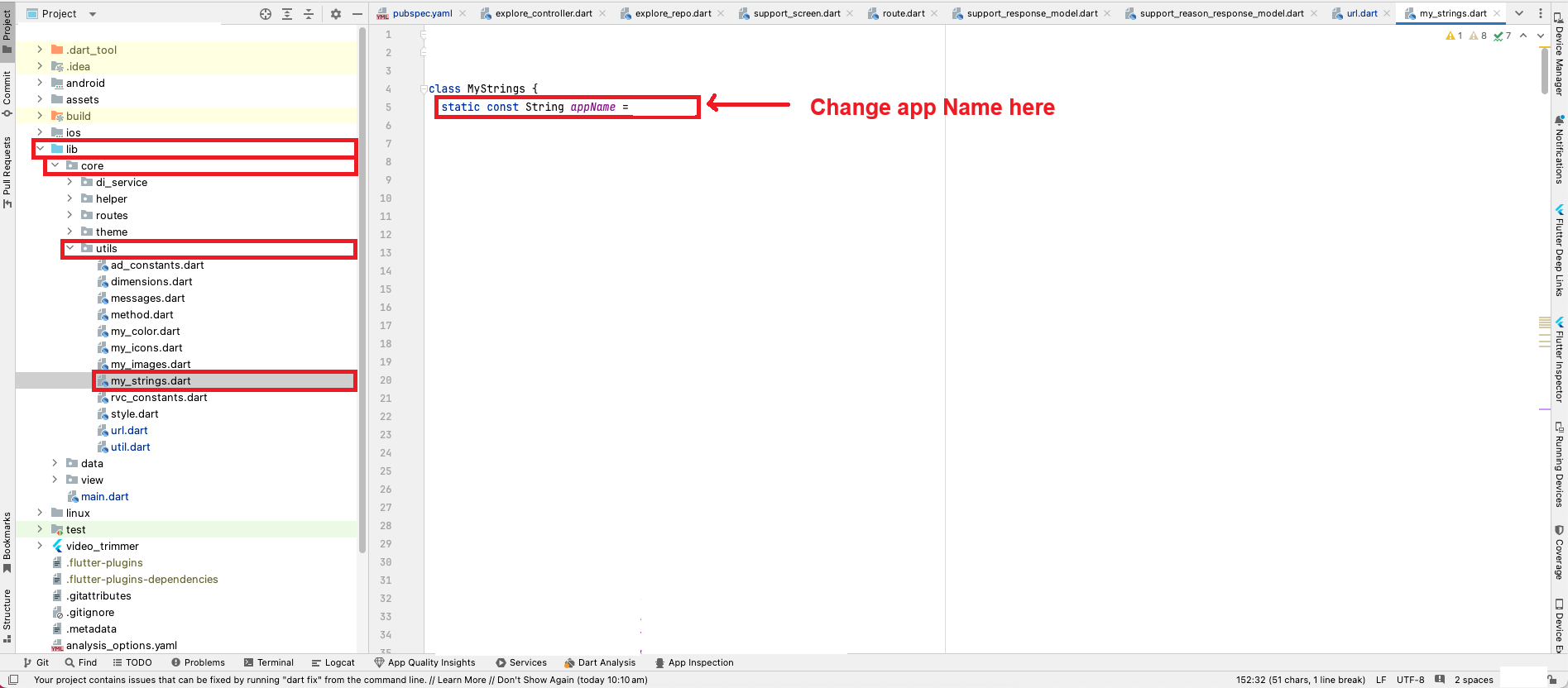1568x688 pixels.
Task: Click the editor vertical scrollbar
Action: click(1545, 72)
